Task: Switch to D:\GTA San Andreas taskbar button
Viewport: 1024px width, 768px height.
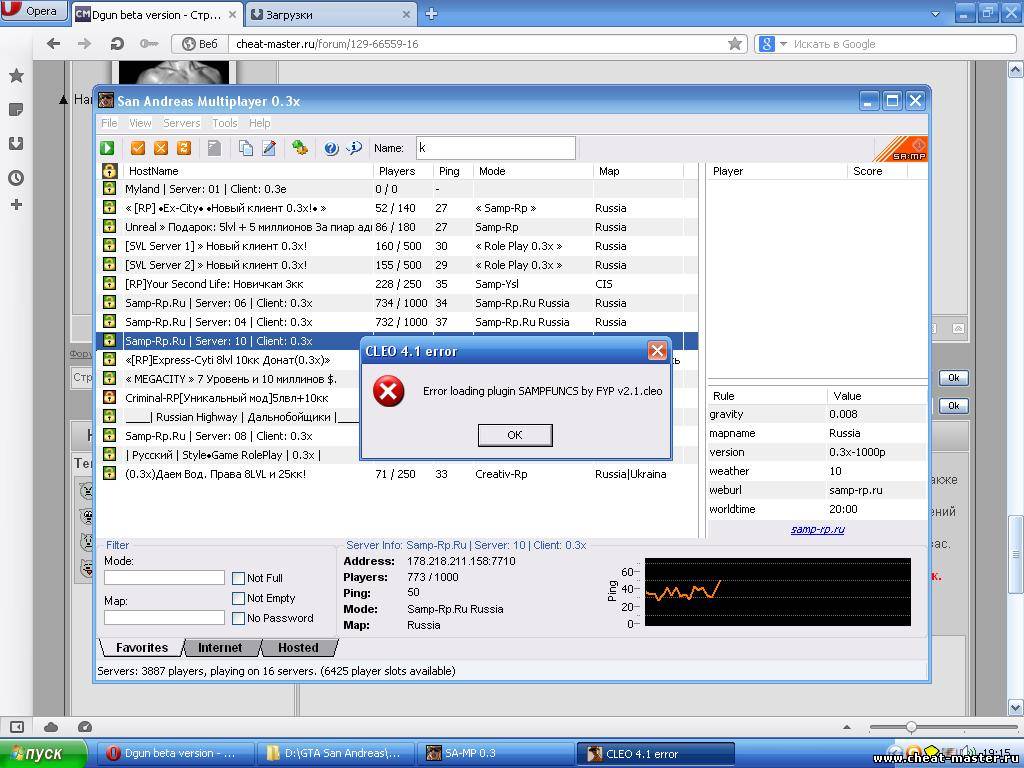Action: 337,754
